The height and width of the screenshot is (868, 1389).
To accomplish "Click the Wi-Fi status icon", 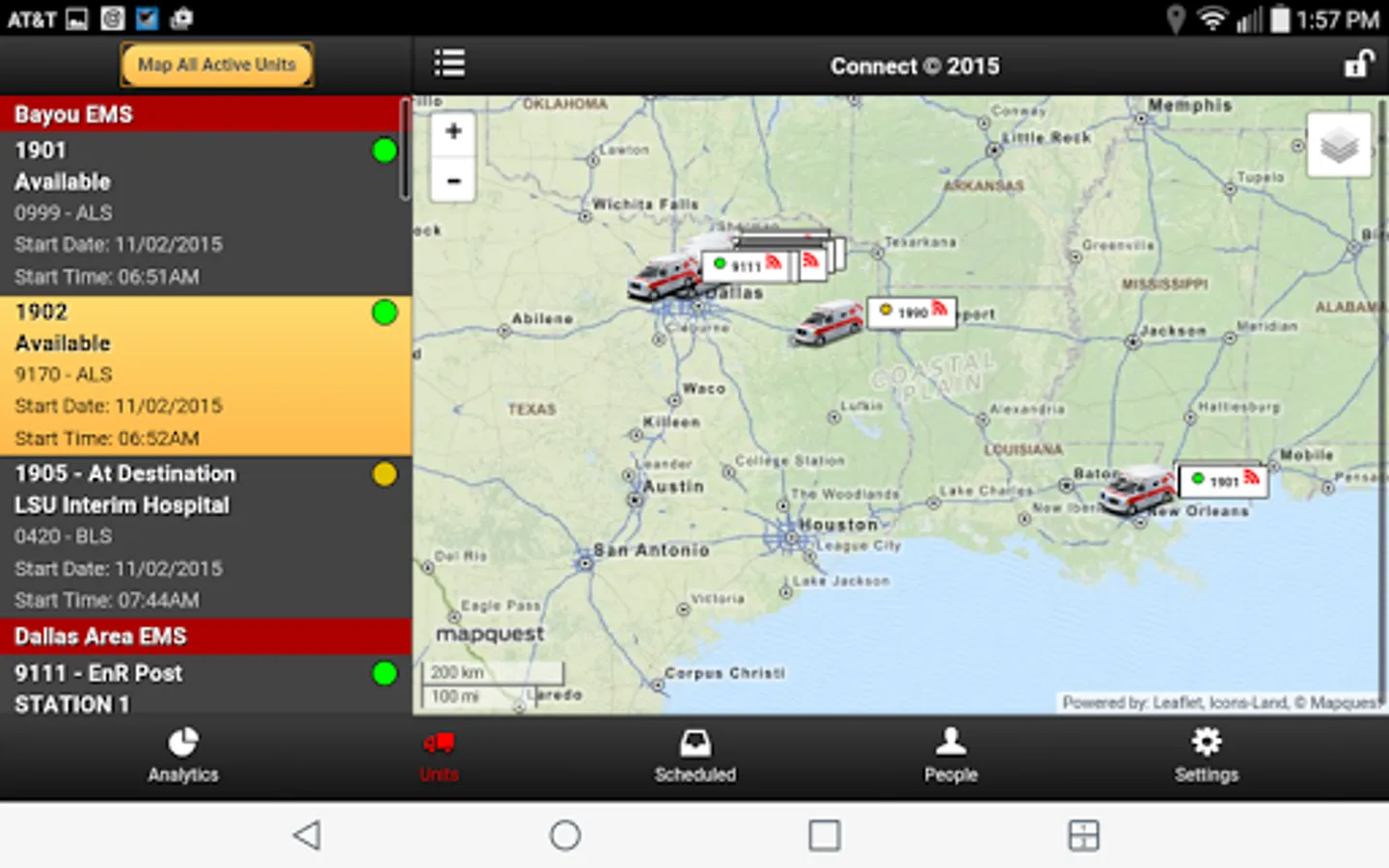I will [x=1212, y=18].
